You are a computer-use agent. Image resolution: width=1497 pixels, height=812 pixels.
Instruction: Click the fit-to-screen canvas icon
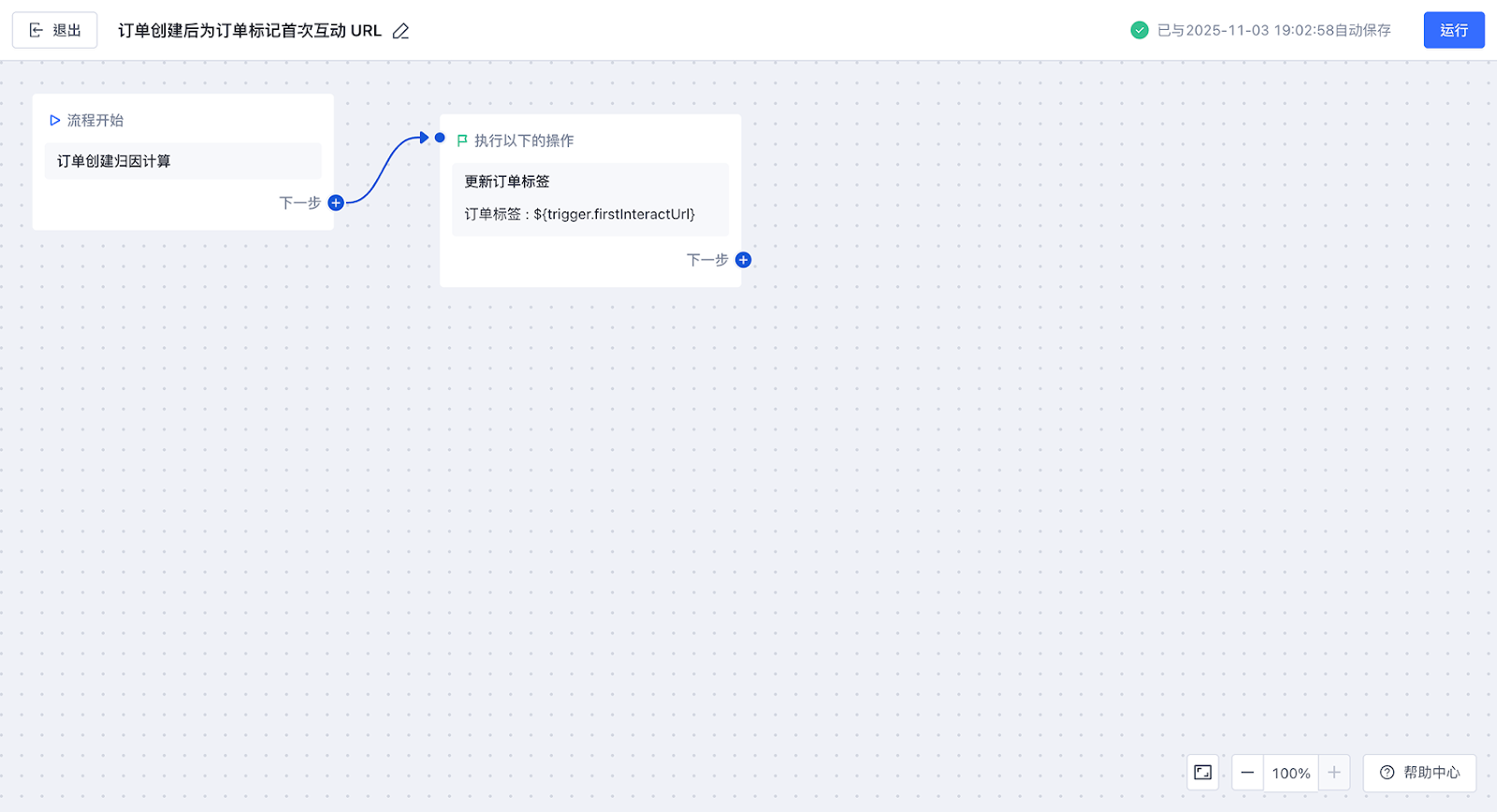pyautogui.click(x=1203, y=773)
